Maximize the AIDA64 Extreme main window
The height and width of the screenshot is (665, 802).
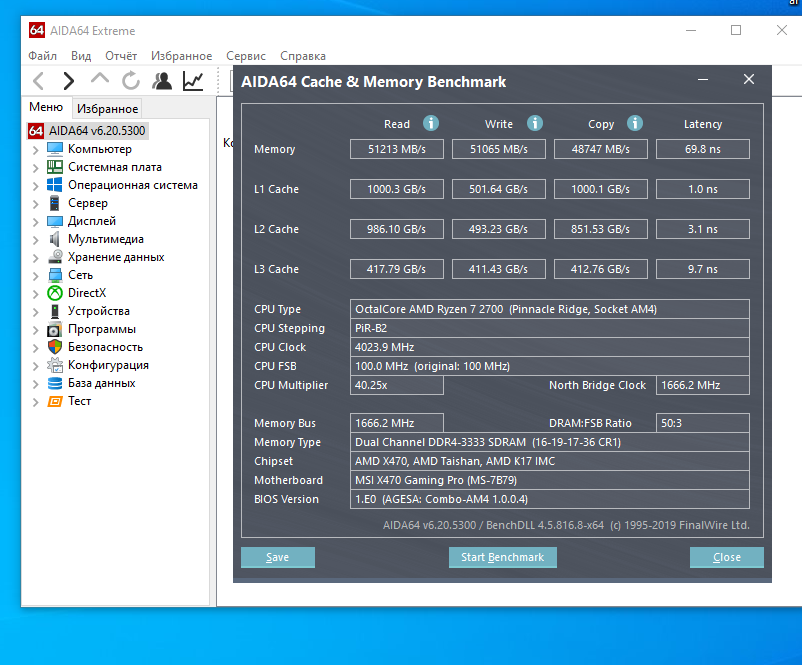click(736, 30)
